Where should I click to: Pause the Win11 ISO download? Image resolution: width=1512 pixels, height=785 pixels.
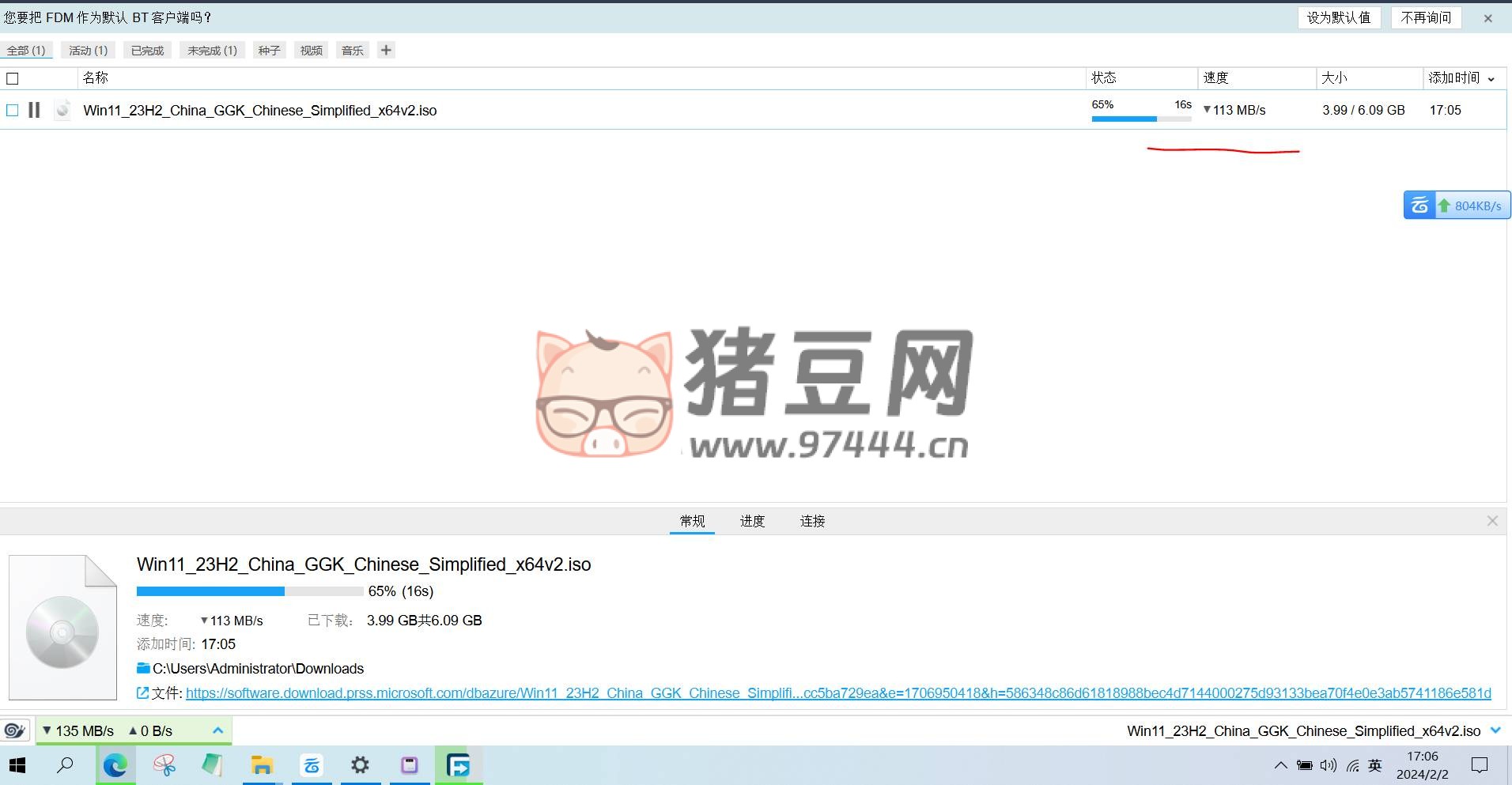click(x=34, y=110)
